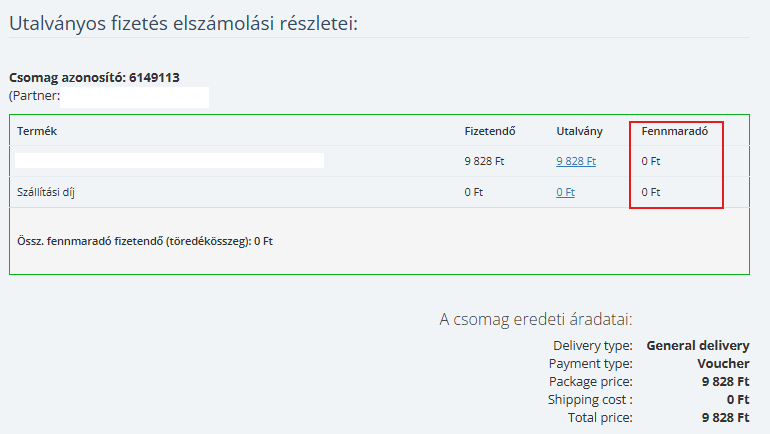
Task: Click the redacted product name cell
Action: (x=169, y=161)
